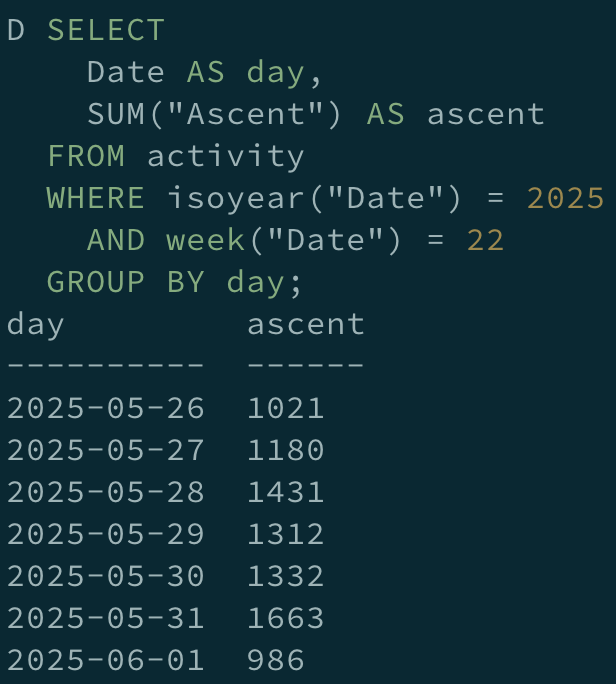
Task: Click the day column header
Action: coord(36,325)
